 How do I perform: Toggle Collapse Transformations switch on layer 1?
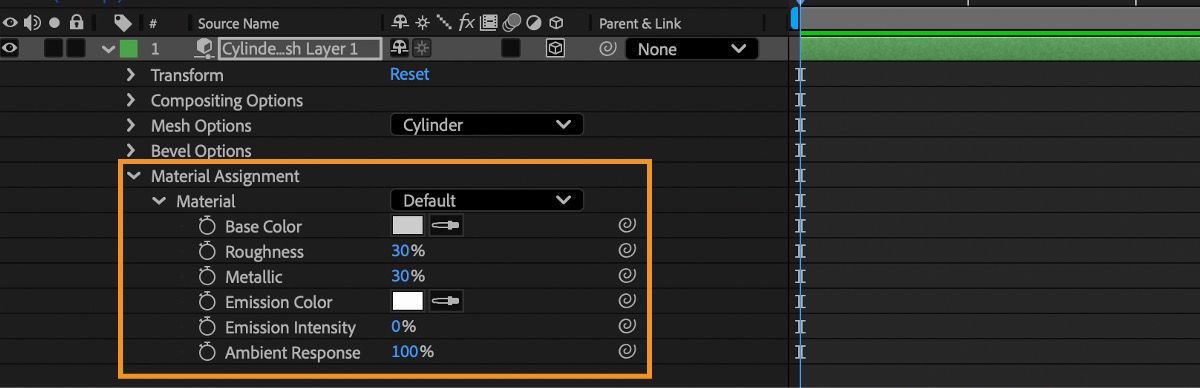(x=421, y=48)
